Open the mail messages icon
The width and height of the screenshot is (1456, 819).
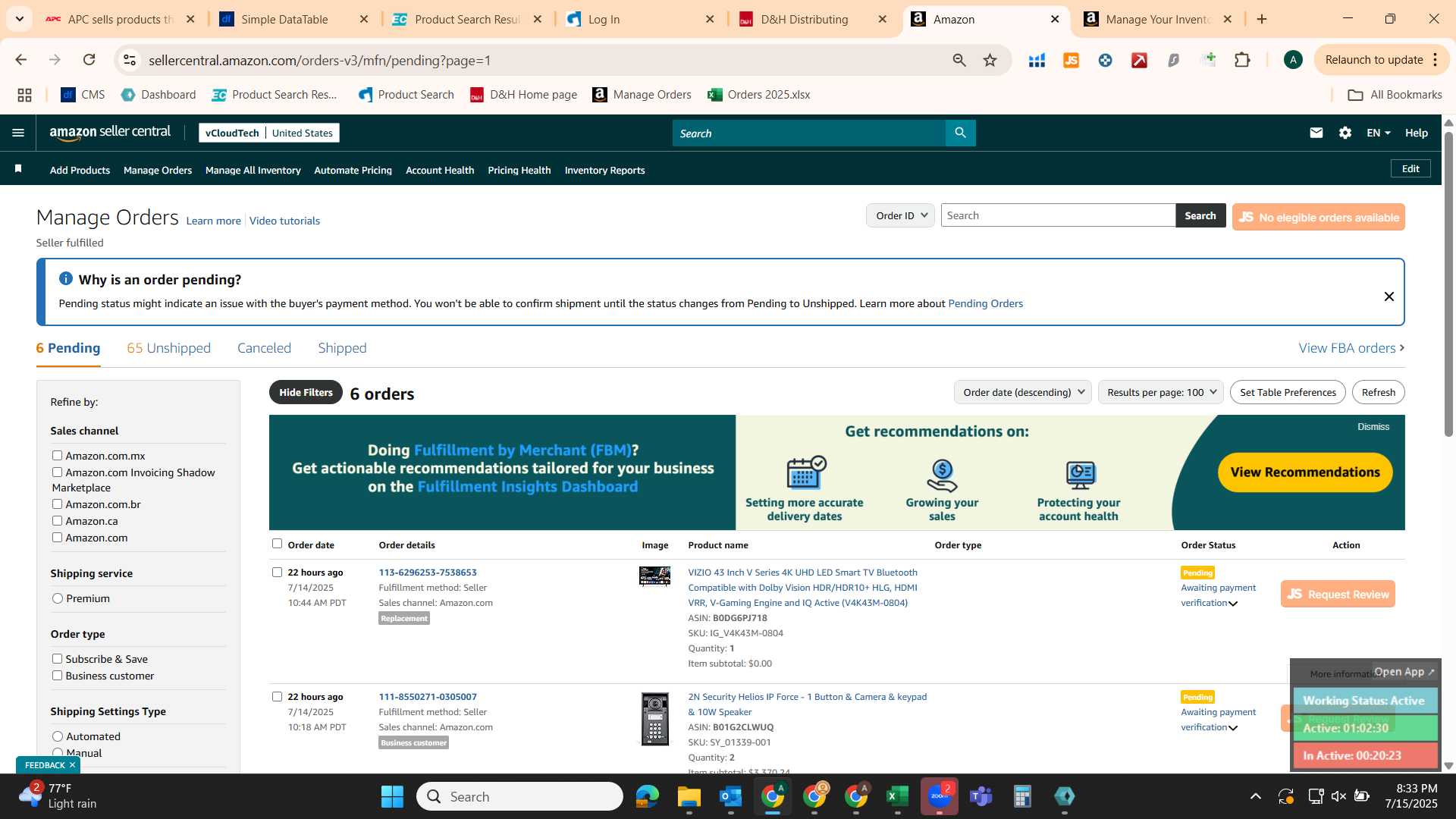pyautogui.click(x=1316, y=133)
